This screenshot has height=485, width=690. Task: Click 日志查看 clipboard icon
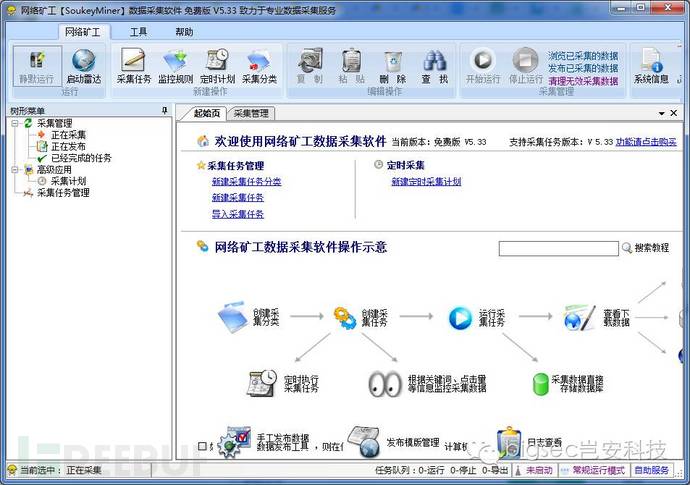click(x=510, y=442)
